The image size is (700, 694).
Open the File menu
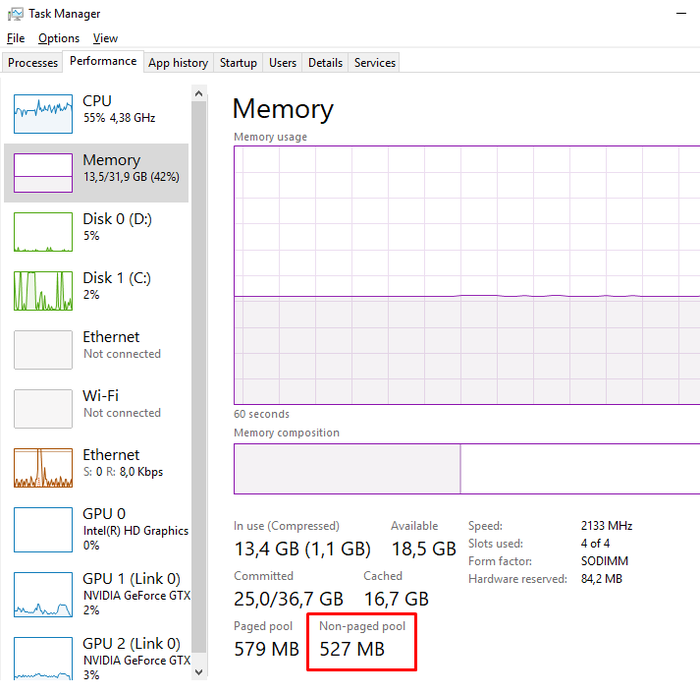pyautogui.click(x=15, y=38)
